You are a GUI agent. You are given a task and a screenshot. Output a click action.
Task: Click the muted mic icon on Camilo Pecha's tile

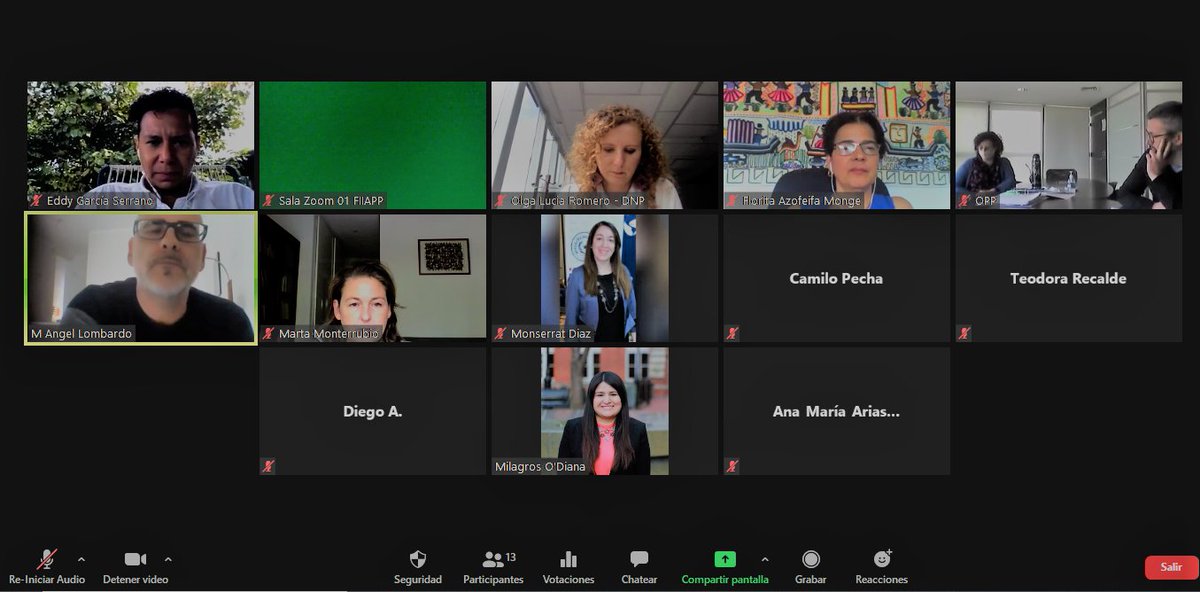tap(731, 332)
